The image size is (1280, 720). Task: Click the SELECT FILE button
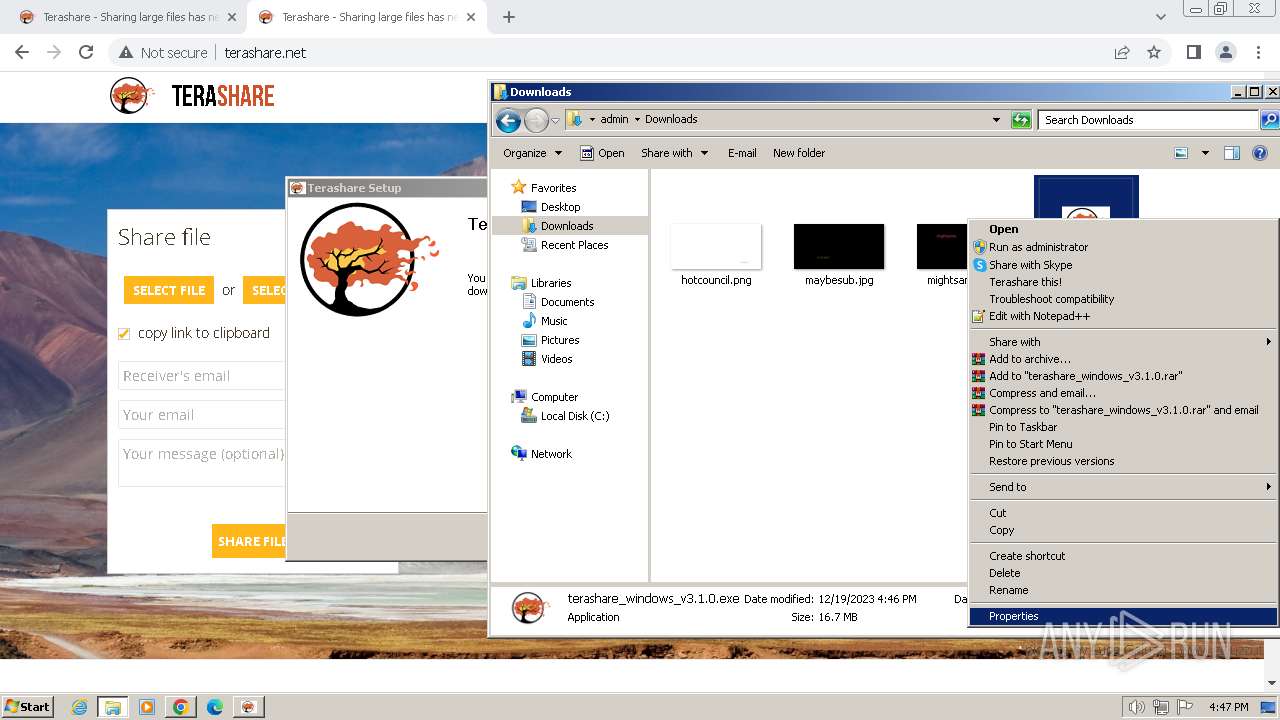pyautogui.click(x=169, y=290)
